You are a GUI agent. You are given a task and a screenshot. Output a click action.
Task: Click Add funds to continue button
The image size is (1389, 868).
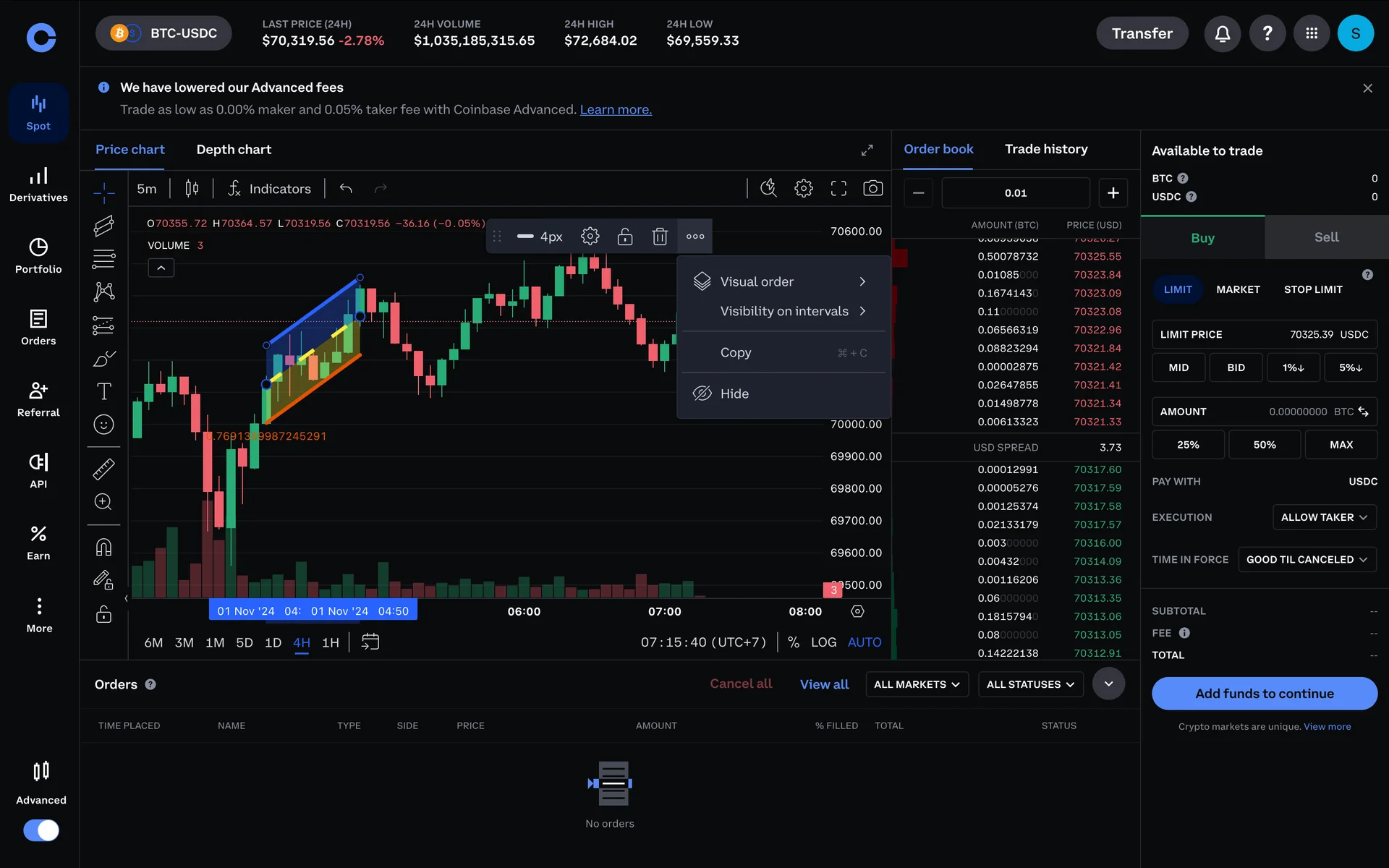click(1264, 694)
